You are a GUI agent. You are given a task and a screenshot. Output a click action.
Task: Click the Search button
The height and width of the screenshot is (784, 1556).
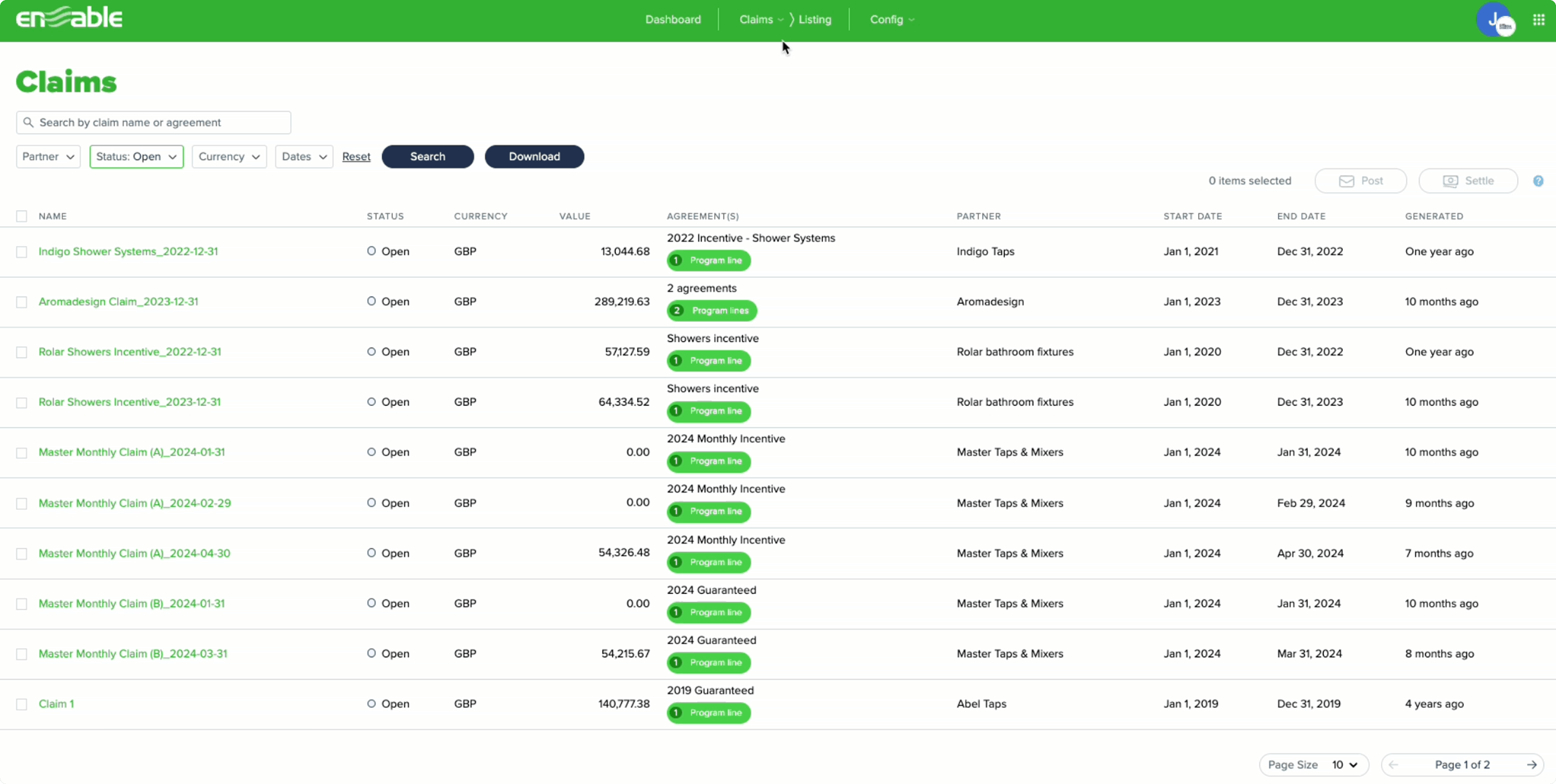pos(427,156)
